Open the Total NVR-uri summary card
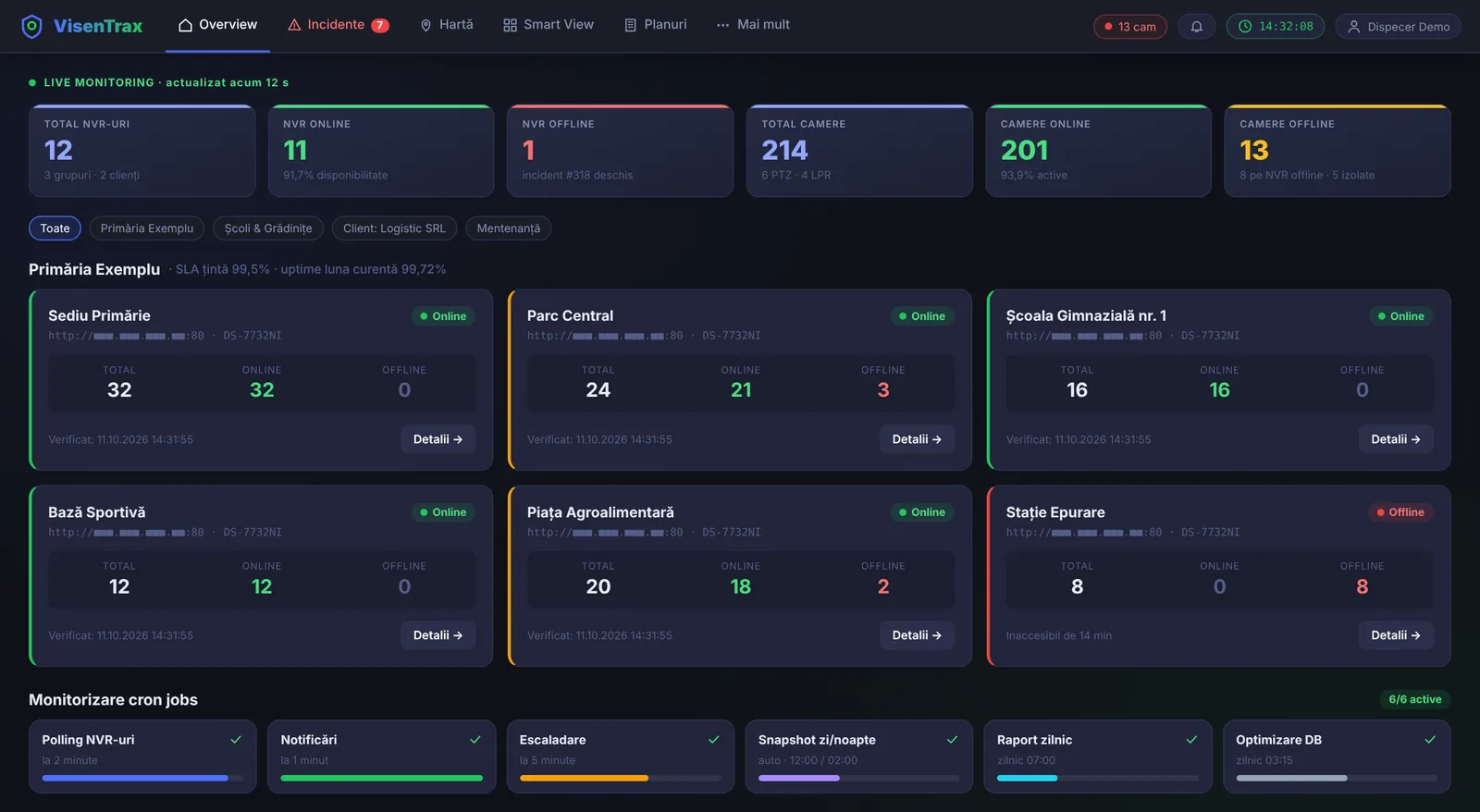This screenshot has width=1480, height=812. tap(142, 151)
